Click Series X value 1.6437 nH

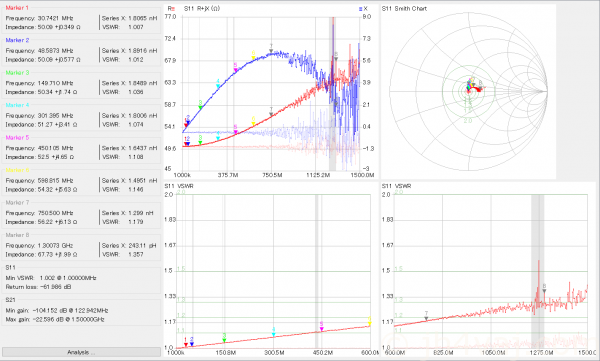[x=143, y=148]
